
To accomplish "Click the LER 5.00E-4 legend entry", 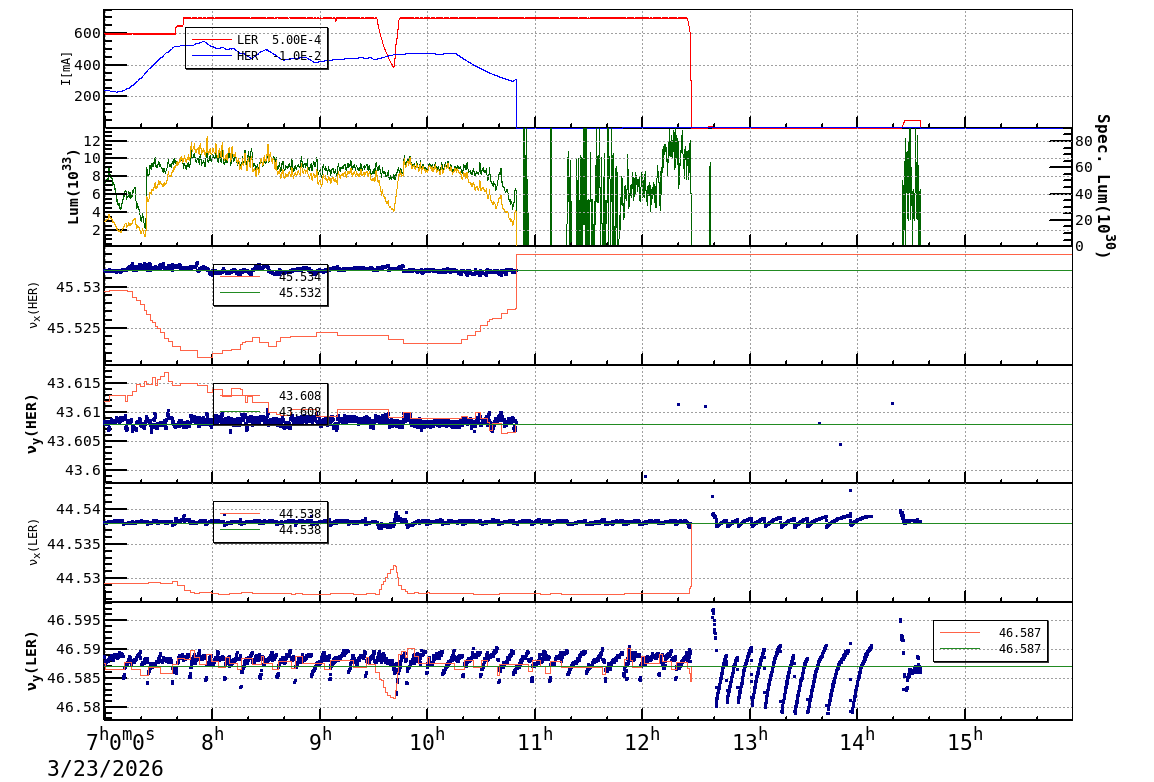I will (x=278, y=39).
